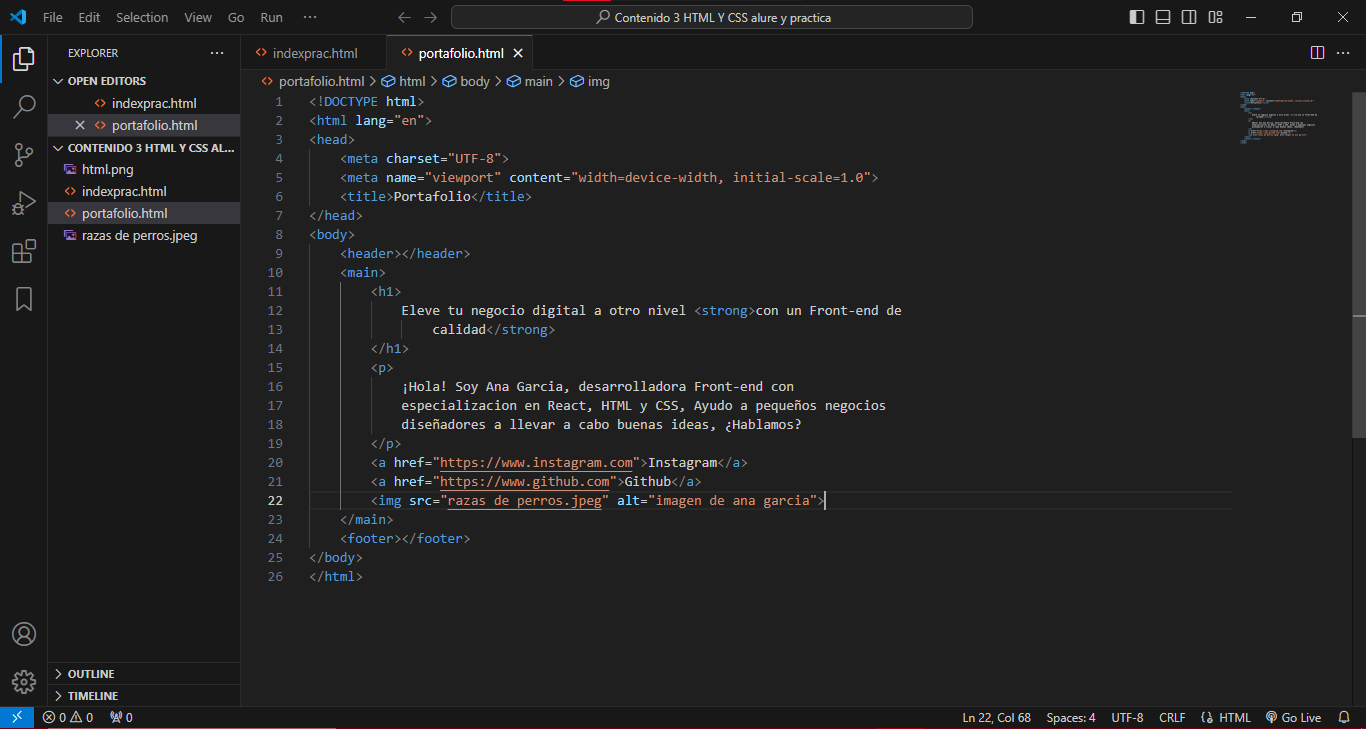Click the VS Code logo icon

tap(18, 17)
